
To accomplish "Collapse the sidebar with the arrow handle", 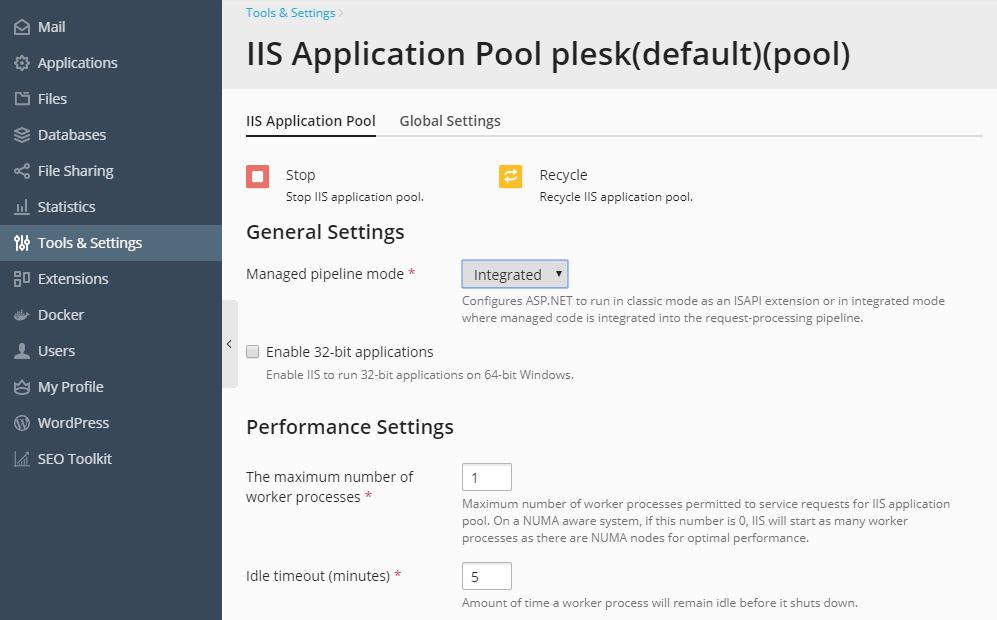I will (x=229, y=344).
